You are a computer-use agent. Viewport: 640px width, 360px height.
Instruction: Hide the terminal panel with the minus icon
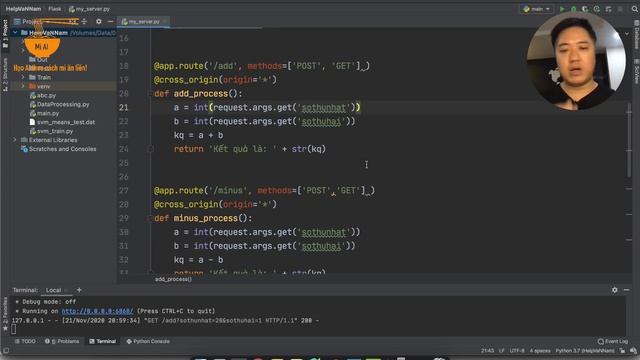coord(626,290)
